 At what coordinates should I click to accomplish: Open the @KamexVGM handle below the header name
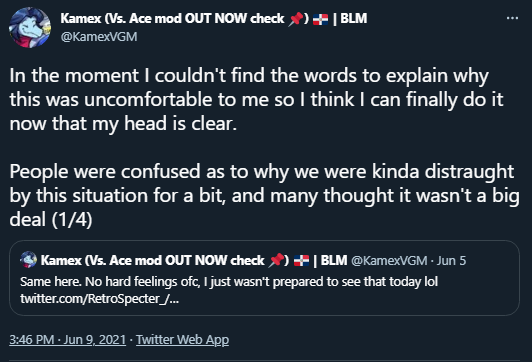[99, 37]
